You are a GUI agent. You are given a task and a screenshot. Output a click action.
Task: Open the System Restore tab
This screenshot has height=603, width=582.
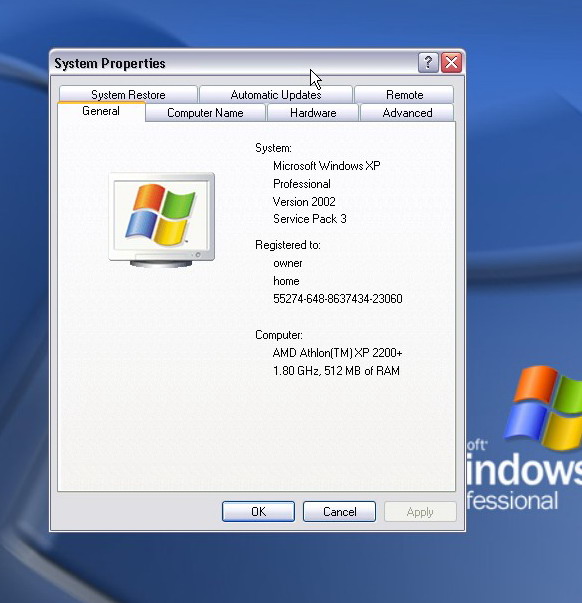tap(128, 95)
